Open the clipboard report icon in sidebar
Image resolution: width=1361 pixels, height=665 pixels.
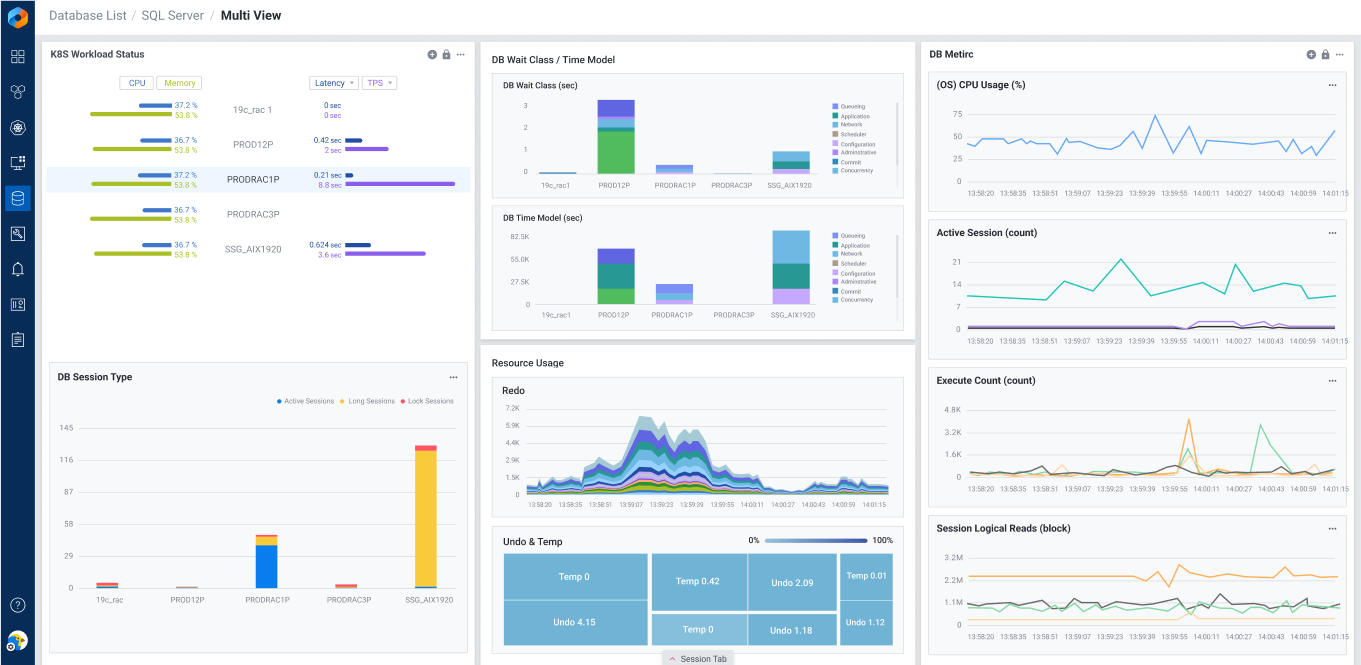[17, 339]
